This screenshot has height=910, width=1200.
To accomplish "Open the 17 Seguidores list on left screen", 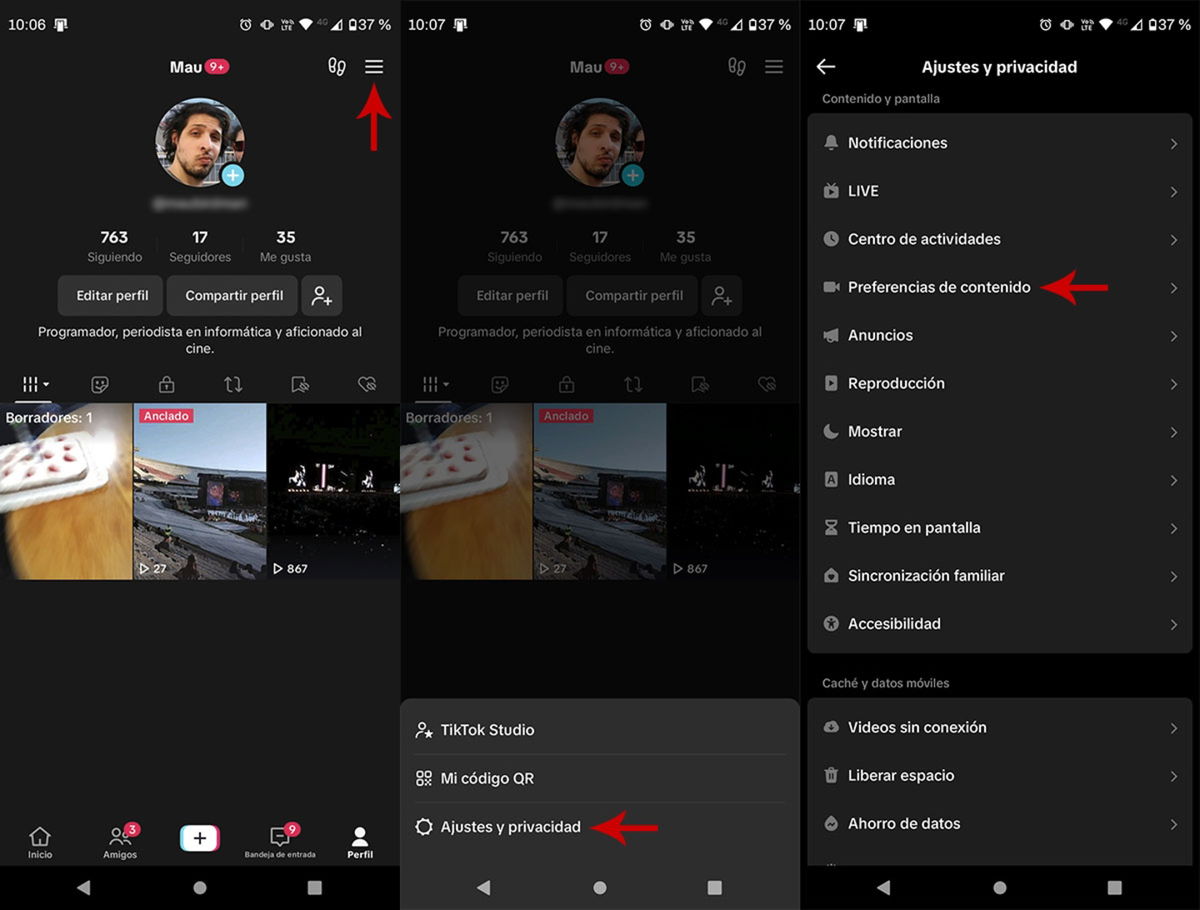I will (200, 246).
